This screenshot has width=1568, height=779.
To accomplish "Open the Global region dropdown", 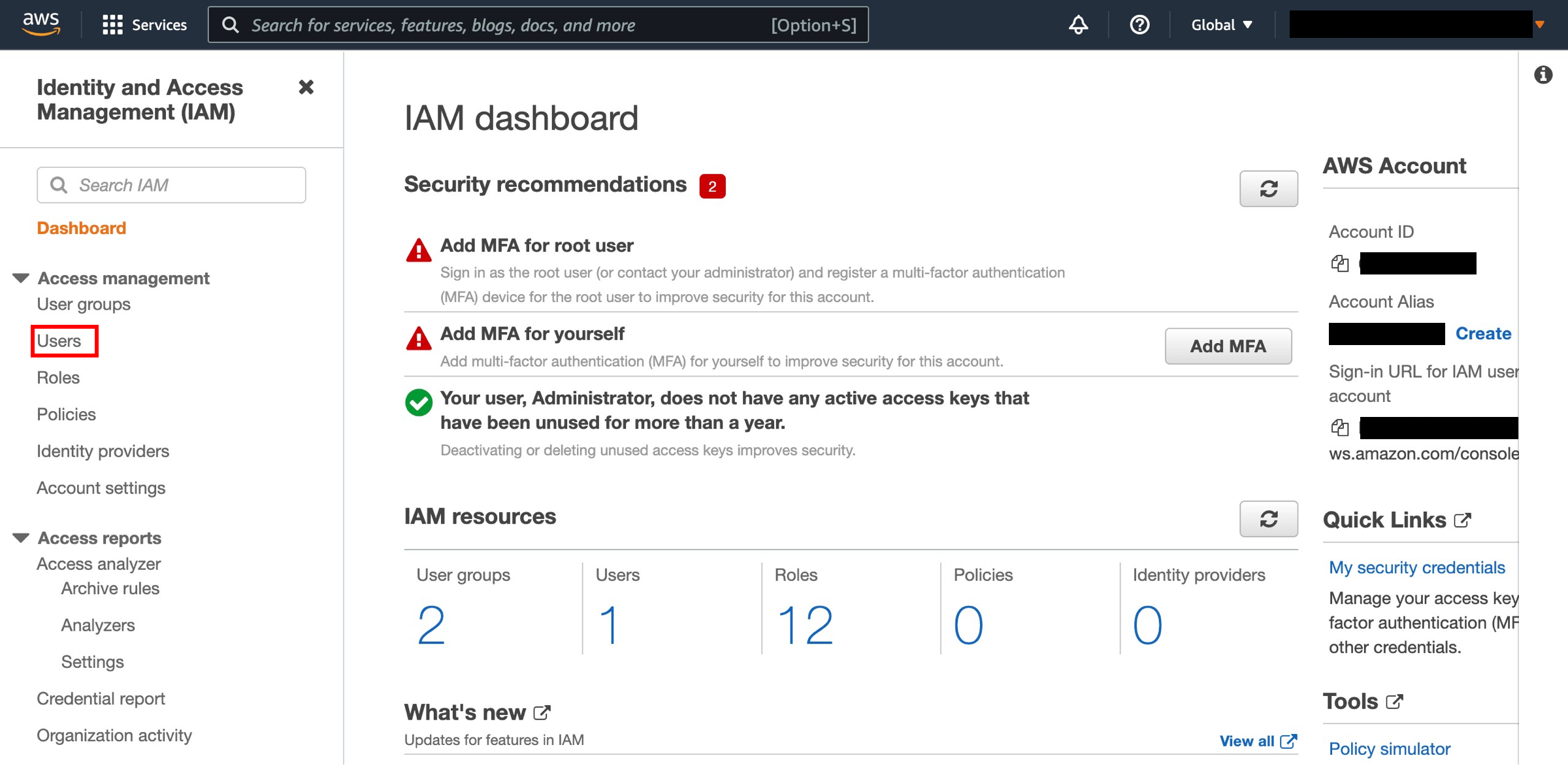I will 1222,25.
